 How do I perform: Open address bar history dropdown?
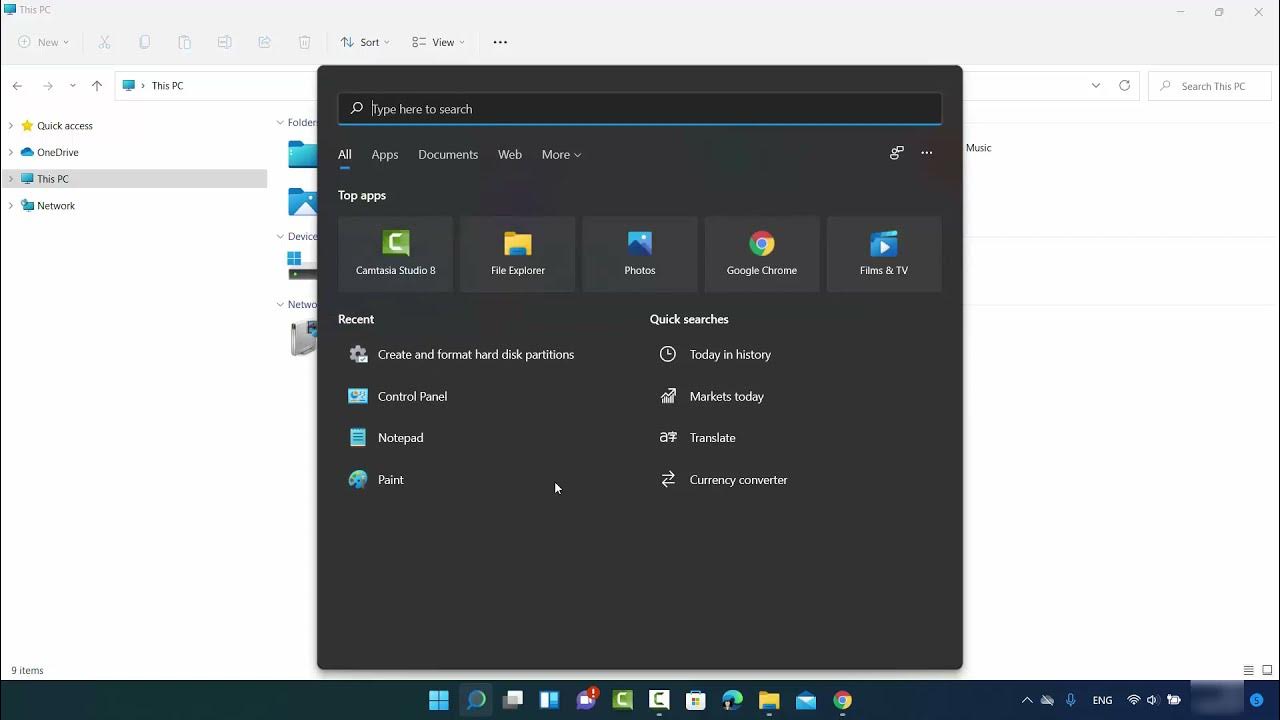tap(1096, 86)
